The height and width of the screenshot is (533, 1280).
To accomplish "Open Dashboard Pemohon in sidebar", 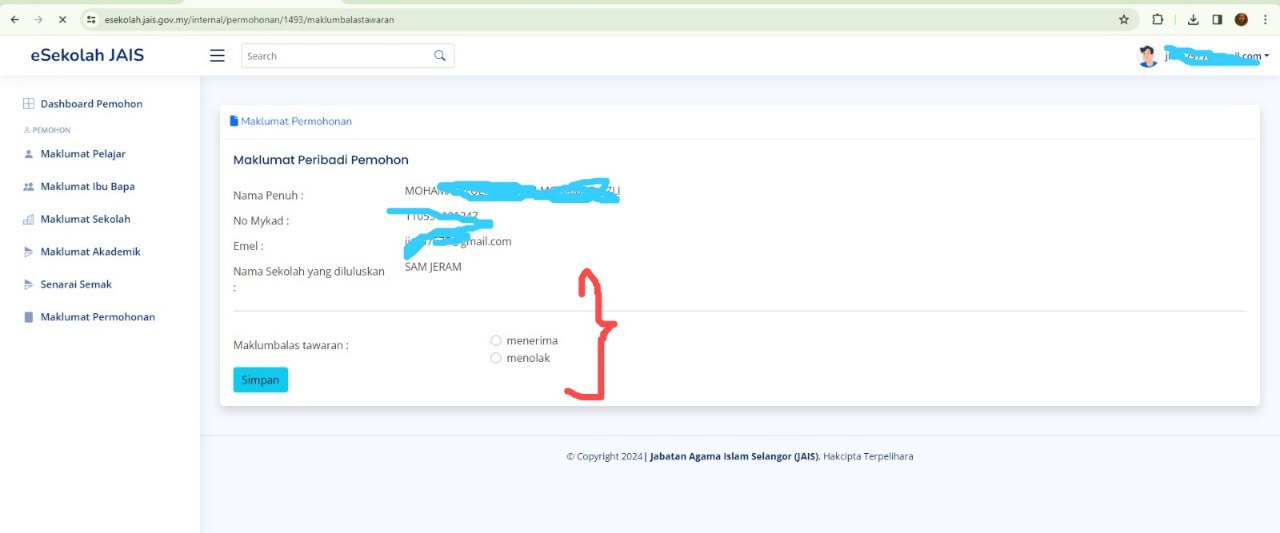I will (x=91, y=104).
